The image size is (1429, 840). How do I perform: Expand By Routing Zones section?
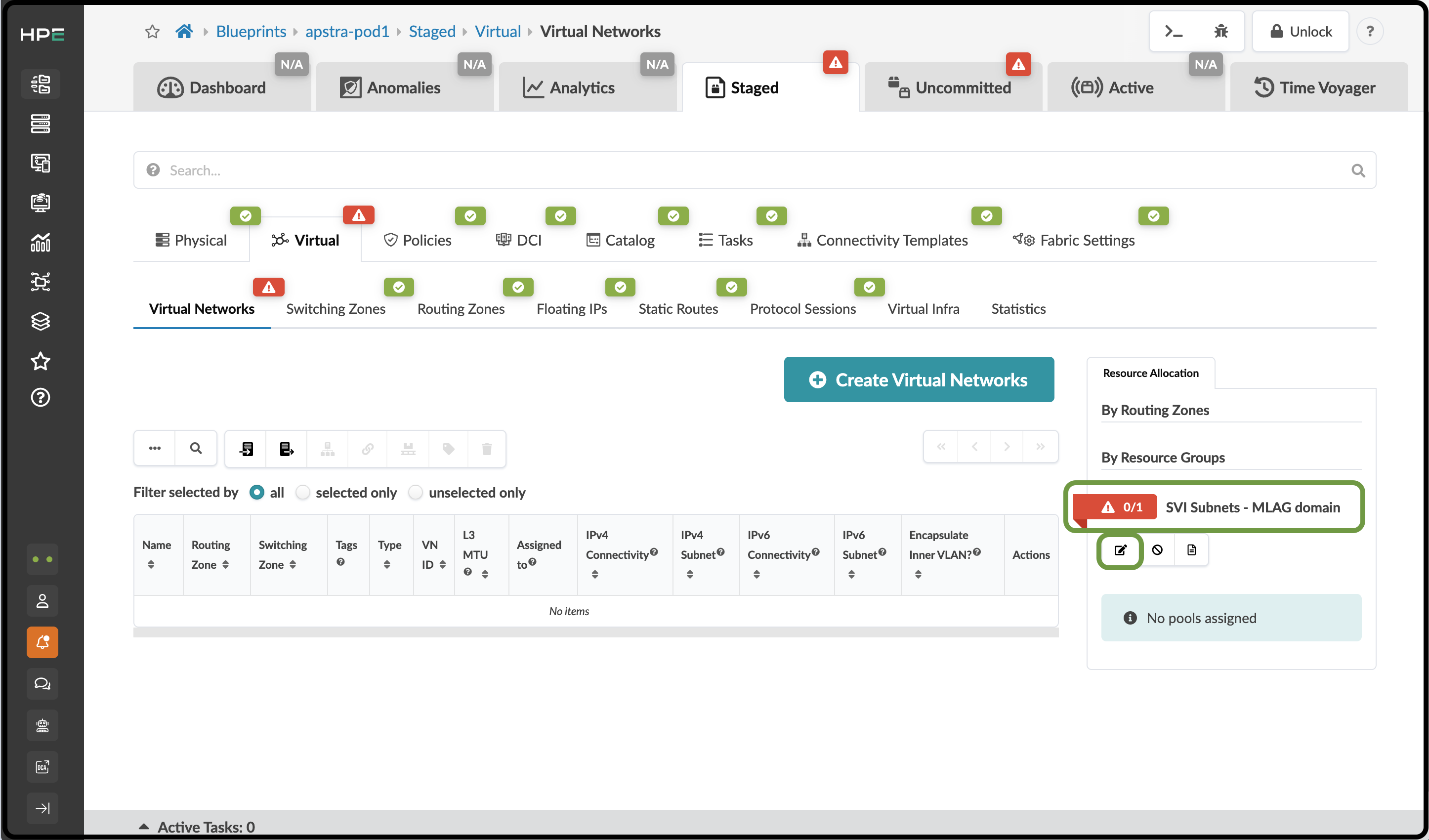1155,410
